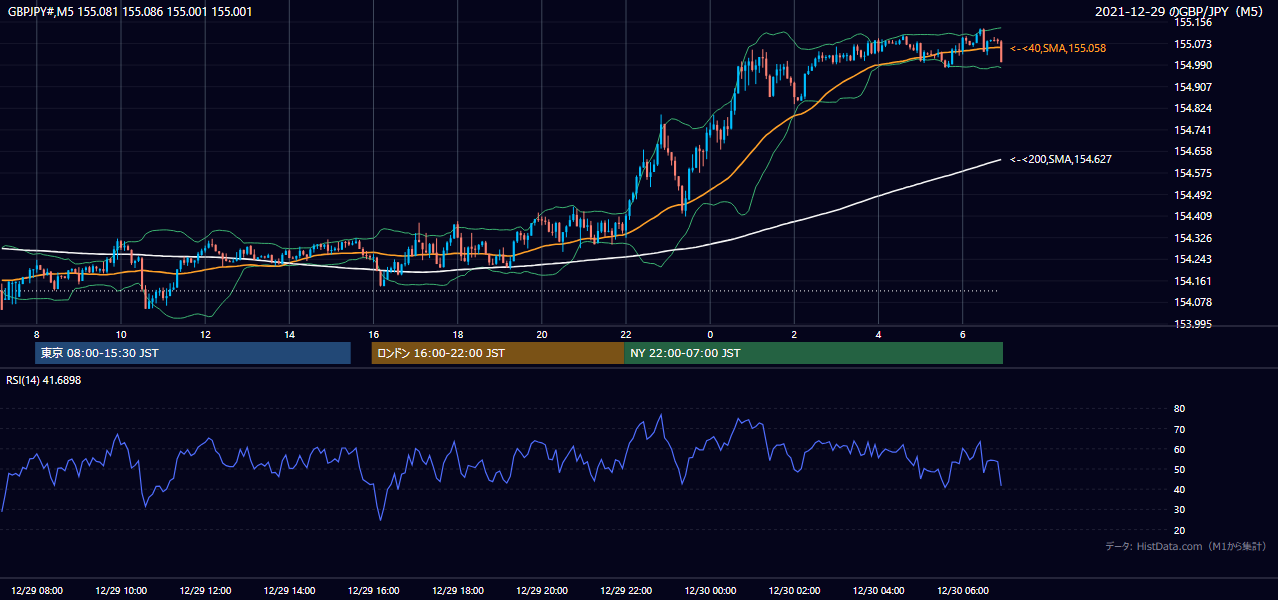The image size is (1278, 600).
Task: Click hour label 0 under price chart
Action: [710, 334]
